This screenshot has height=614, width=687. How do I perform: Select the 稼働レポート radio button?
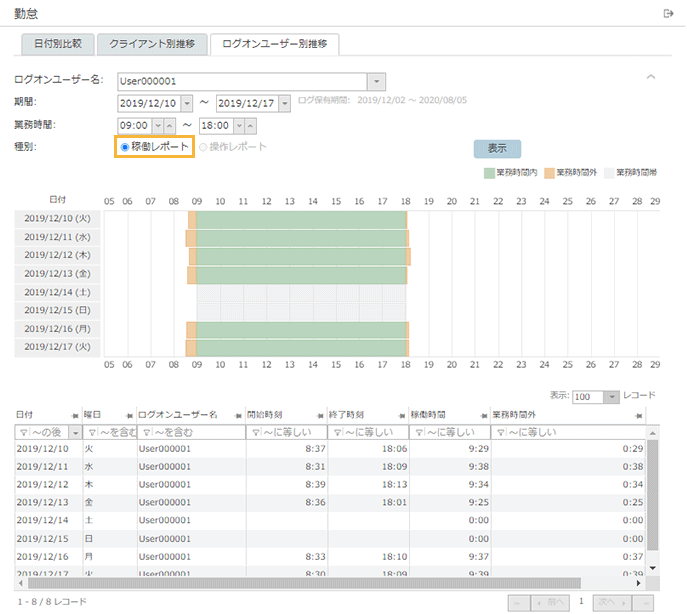click(125, 147)
